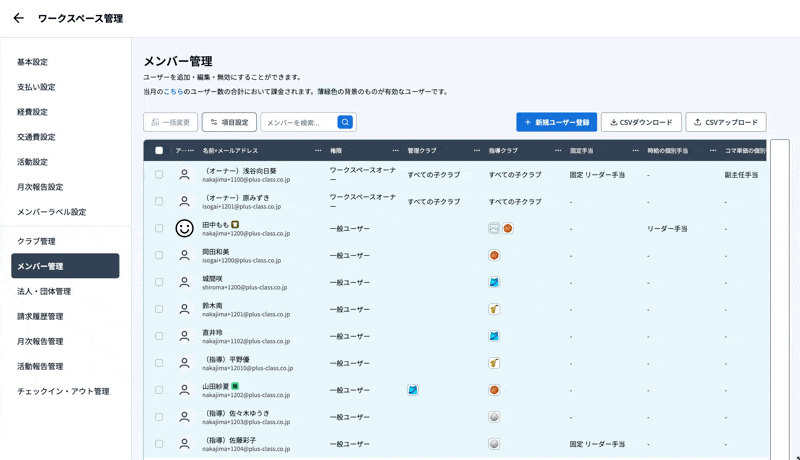The image size is (800, 460).
Task: Open the 権限 column options menu
Action: (x=395, y=151)
